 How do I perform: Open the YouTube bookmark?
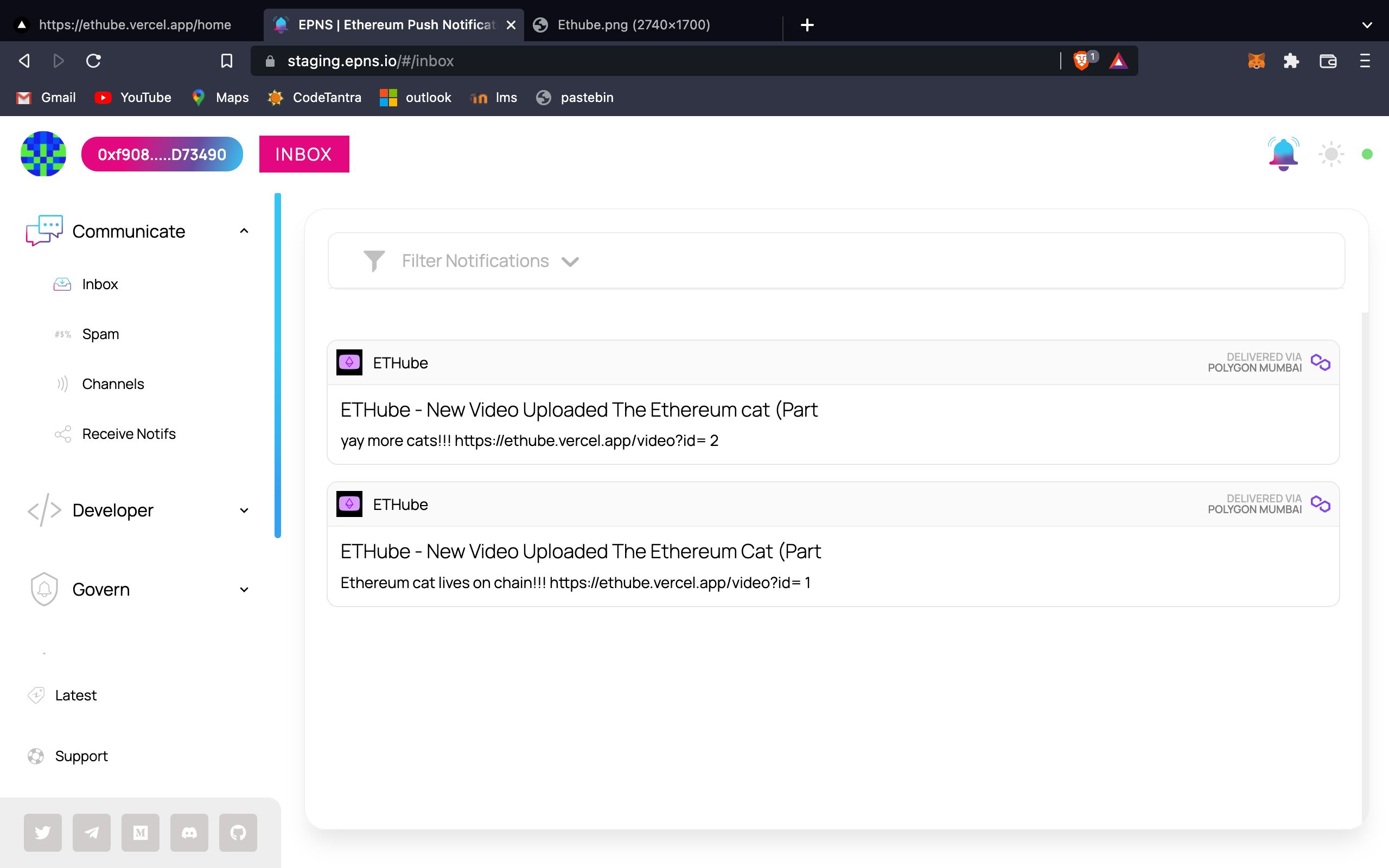(132, 98)
